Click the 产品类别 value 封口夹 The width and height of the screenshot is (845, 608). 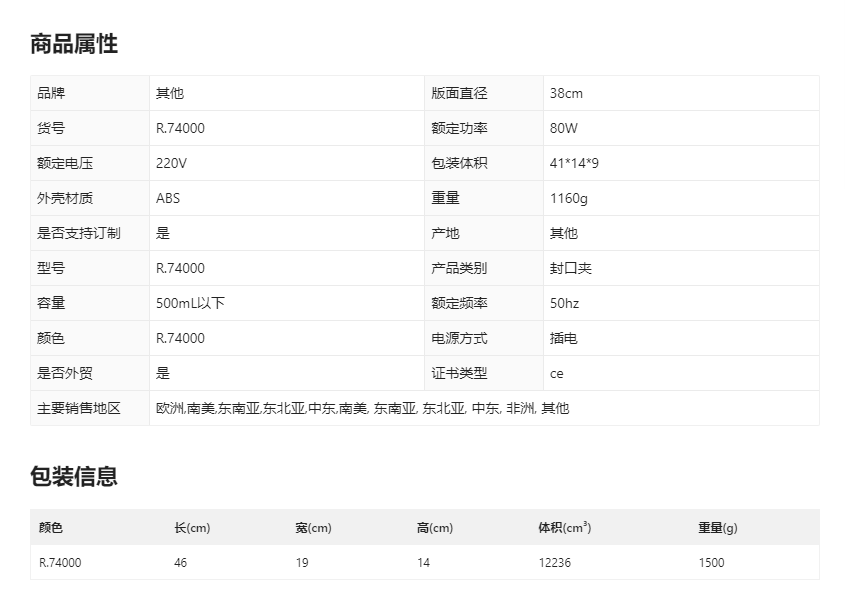[564, 268]
